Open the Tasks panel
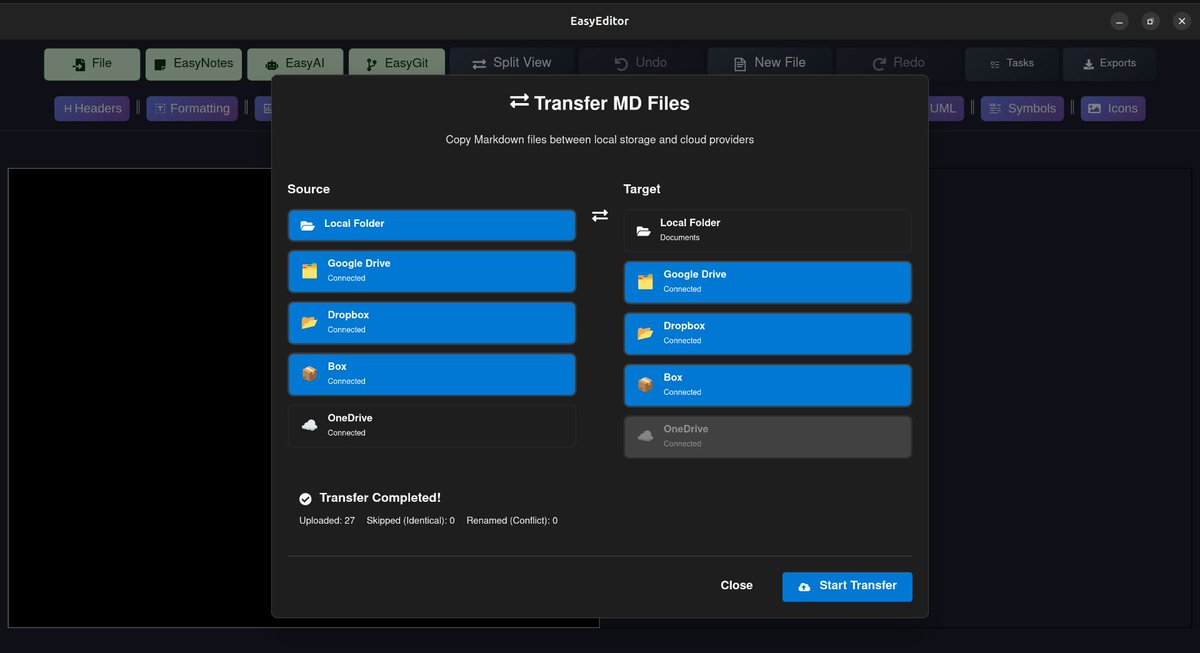This screenshot has height=653, width=1200. pos(1011,64)
